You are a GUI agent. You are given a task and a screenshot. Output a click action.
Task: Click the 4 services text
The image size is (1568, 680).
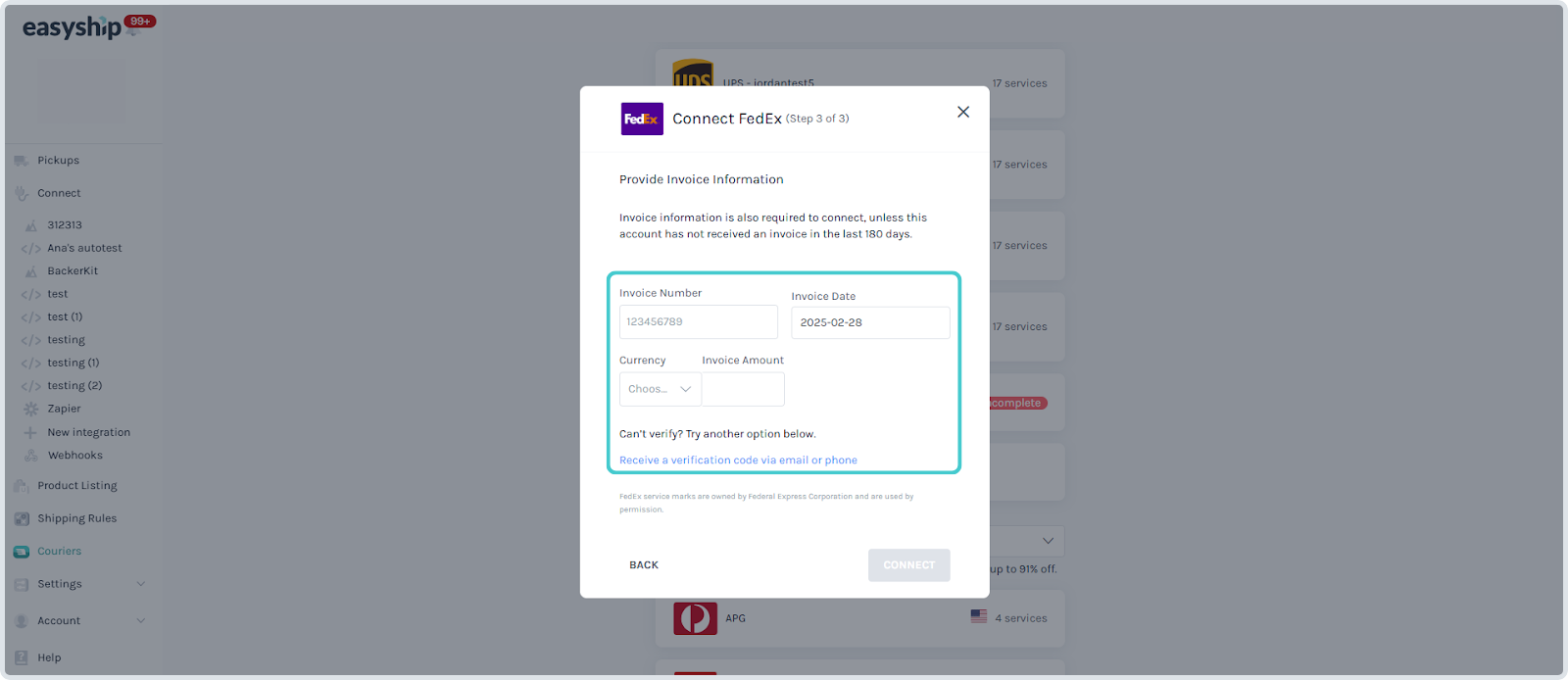(x=1021, y=619)
